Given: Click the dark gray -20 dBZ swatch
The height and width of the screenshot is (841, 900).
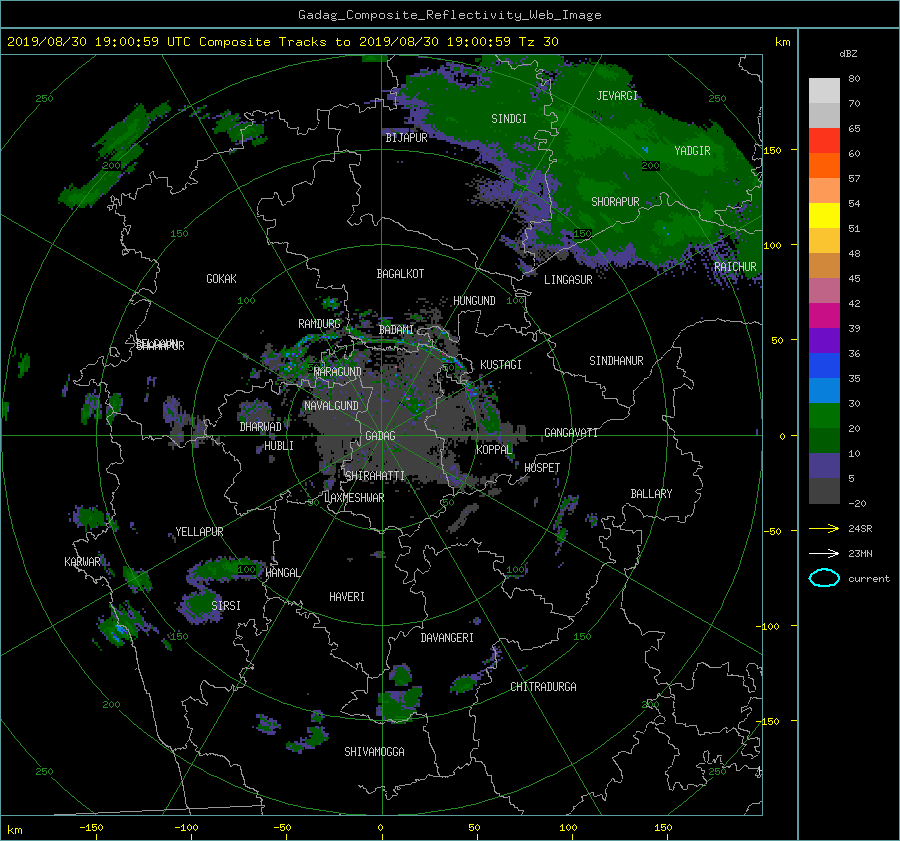Looking at the screenshot, I should (x=824, y=491).
